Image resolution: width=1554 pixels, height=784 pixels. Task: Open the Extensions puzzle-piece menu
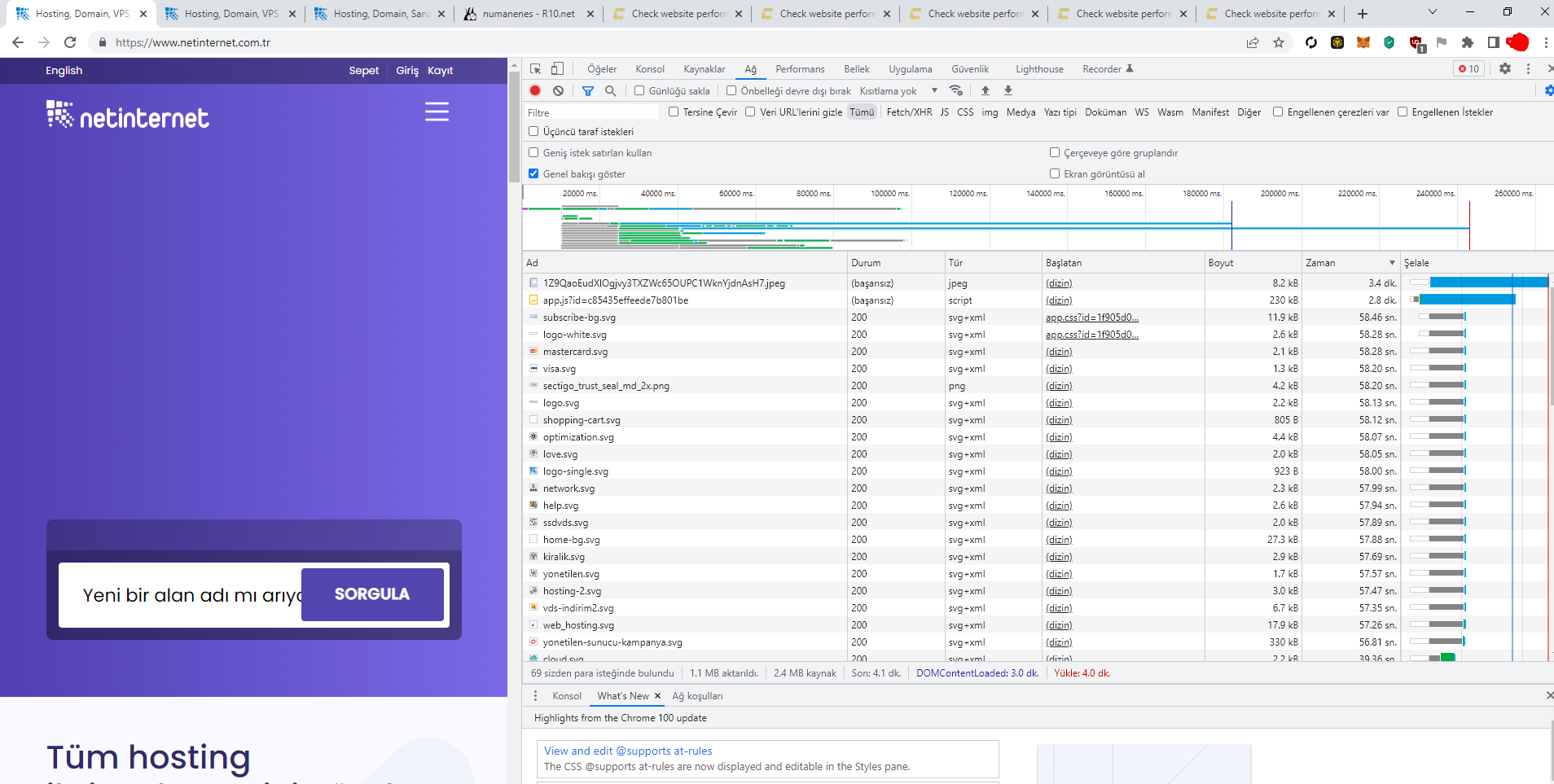tap(1468, 42)
